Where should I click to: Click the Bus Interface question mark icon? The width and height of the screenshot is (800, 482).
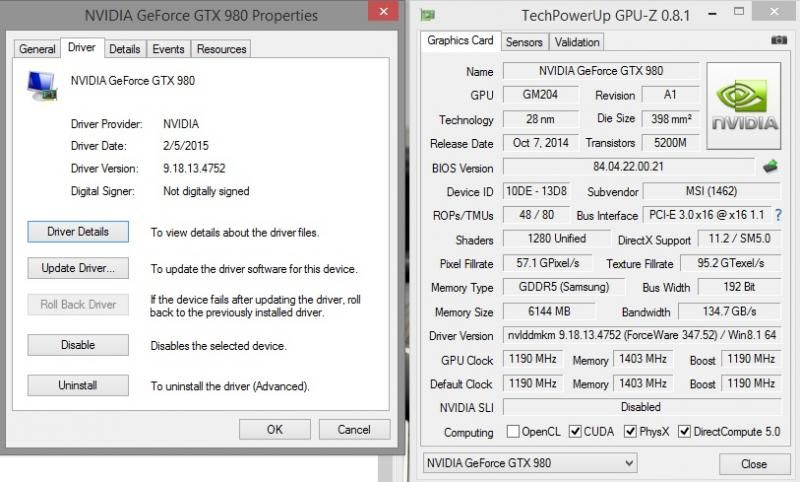point(778,215)
